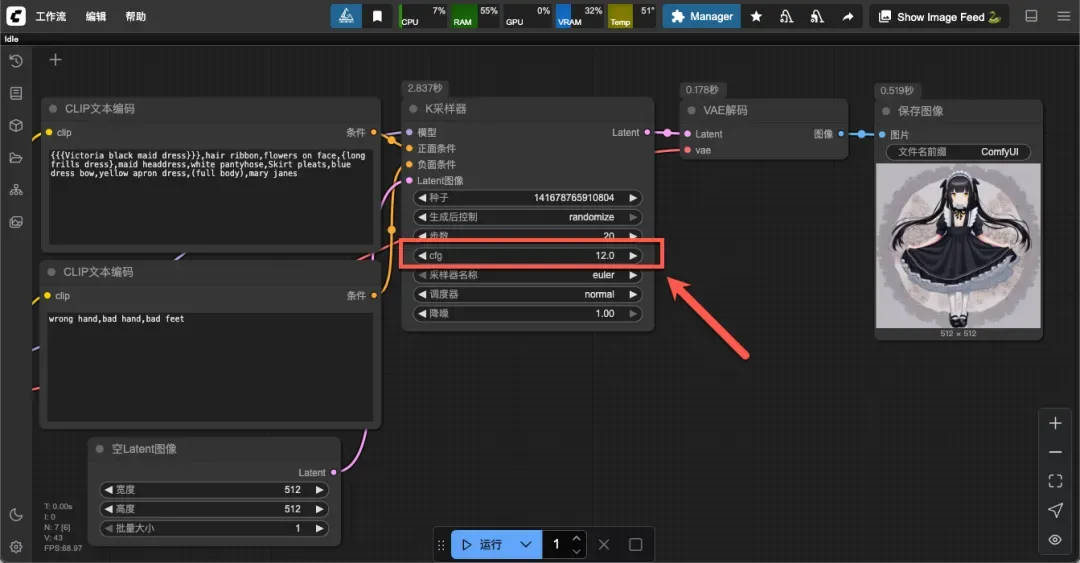Click the 种子 seed value field
The height and width of the screenshot is (563, 1080).
pos(528,198)
